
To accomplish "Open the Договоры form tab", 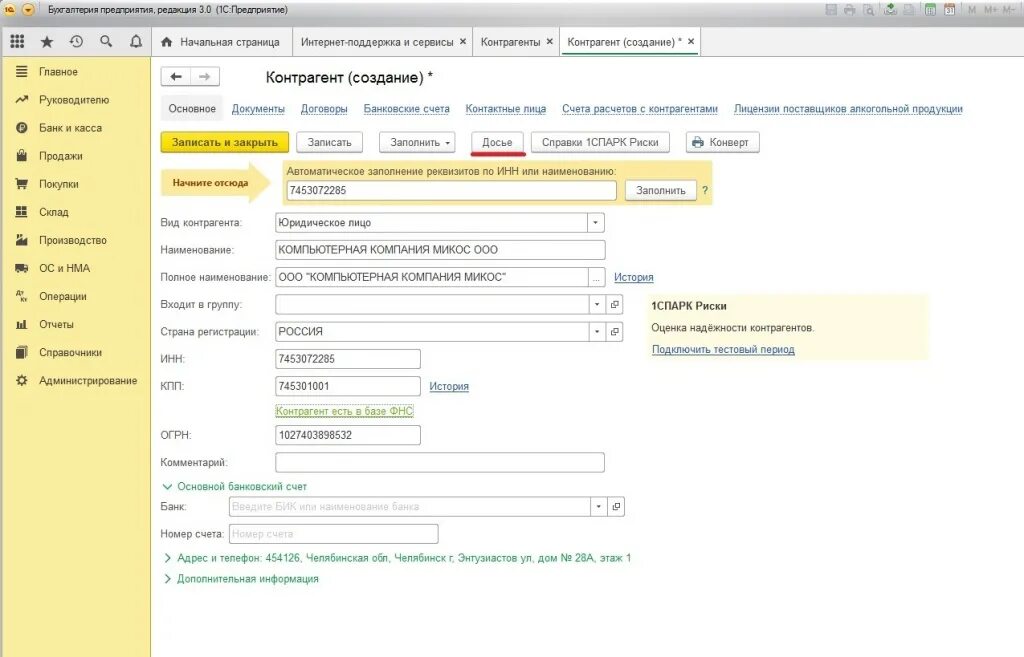I will (324, 108).
